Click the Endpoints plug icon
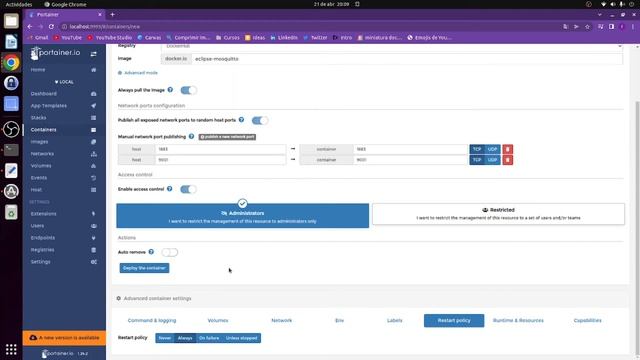Image resolution: width=640 pixels, height=360 pixels. [93, 238]
